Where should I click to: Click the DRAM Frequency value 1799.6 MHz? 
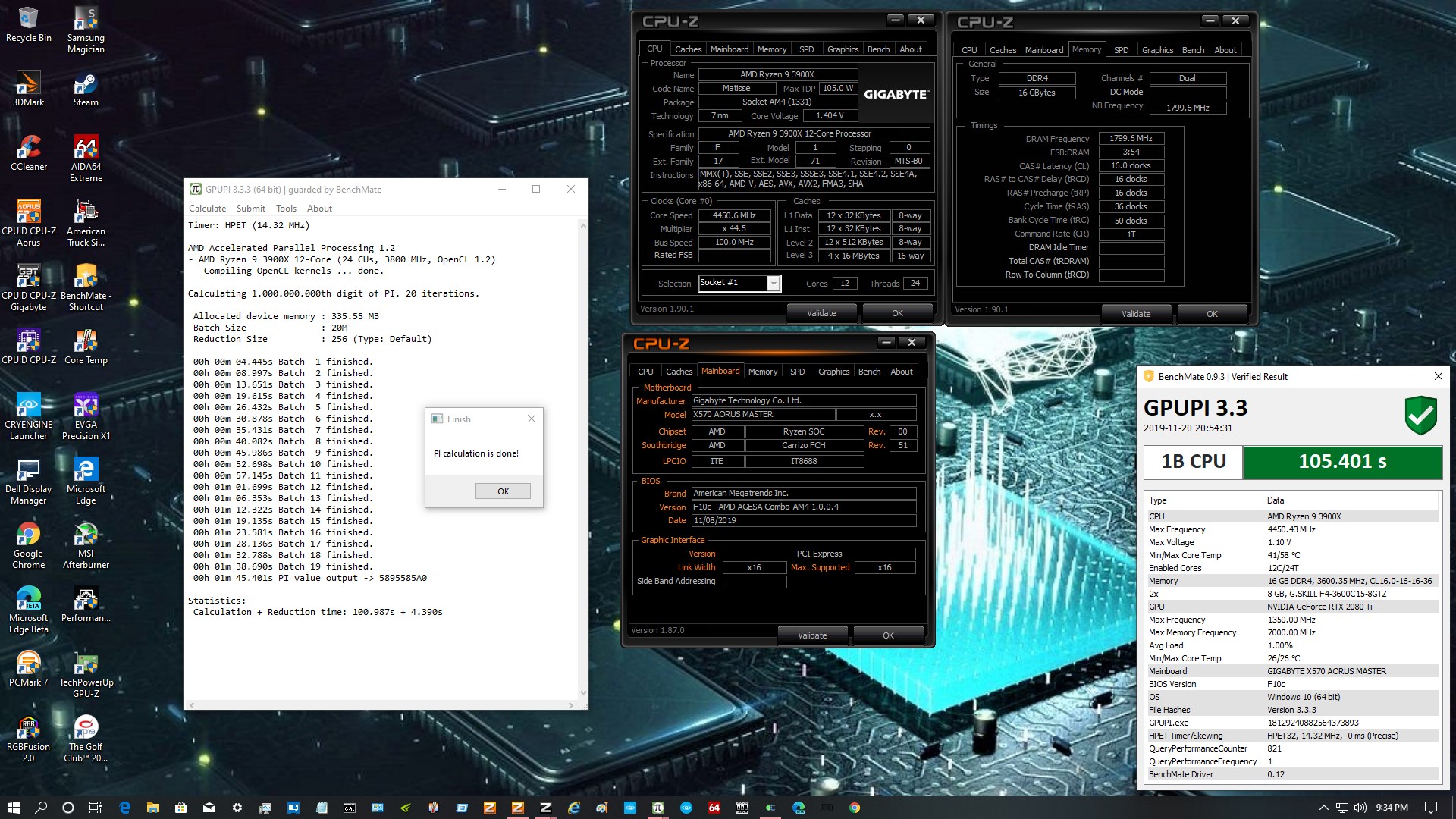pyautogui.click(x=1131, y=139)
